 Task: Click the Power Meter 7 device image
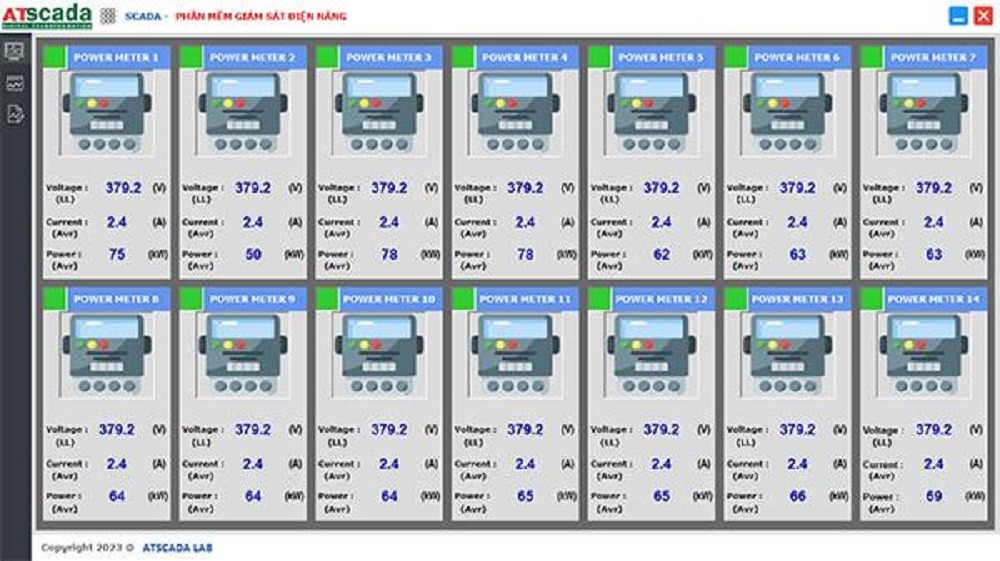click(924, 113)
